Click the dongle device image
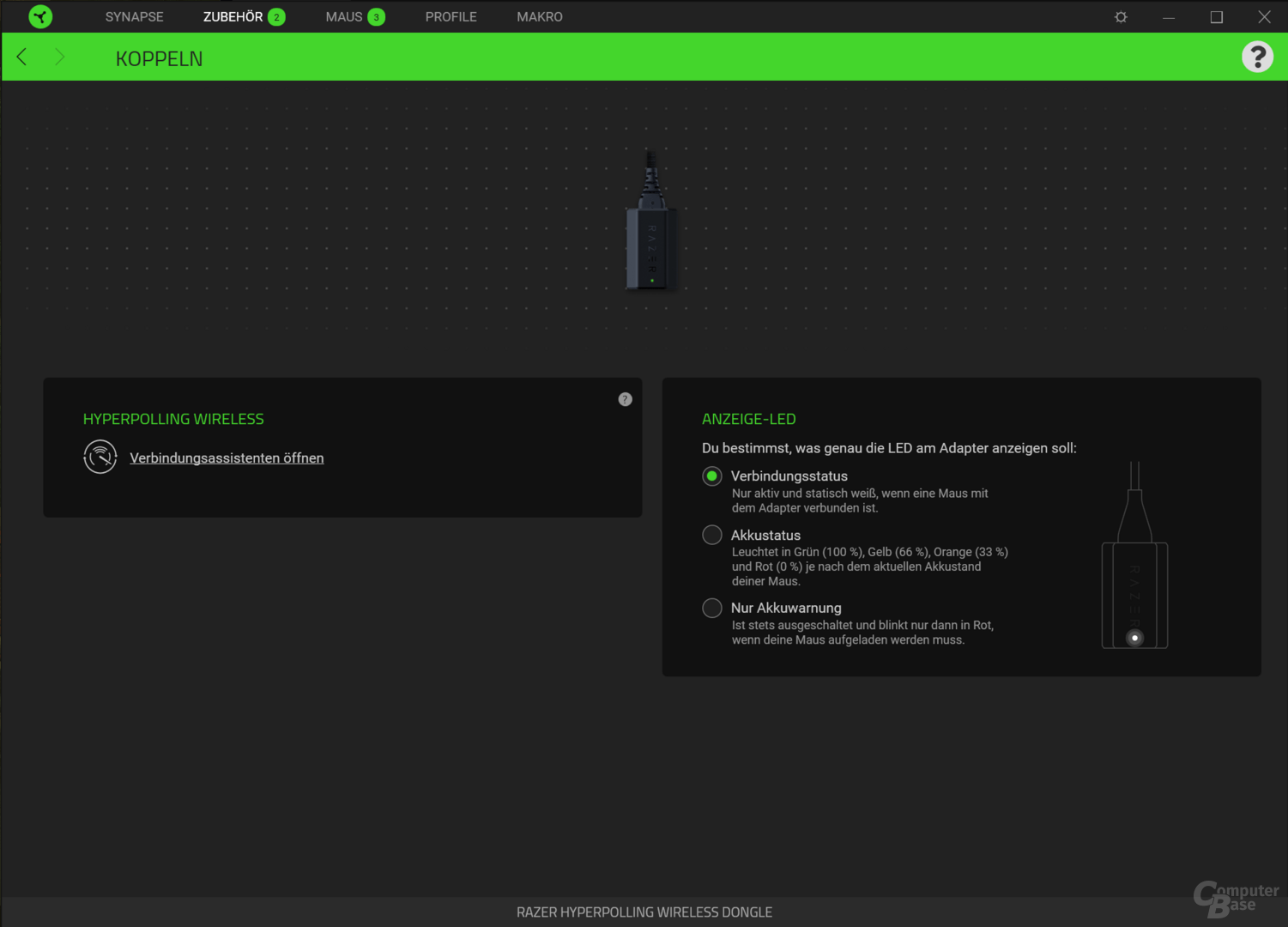The image size is (1288, 927). 650,221
